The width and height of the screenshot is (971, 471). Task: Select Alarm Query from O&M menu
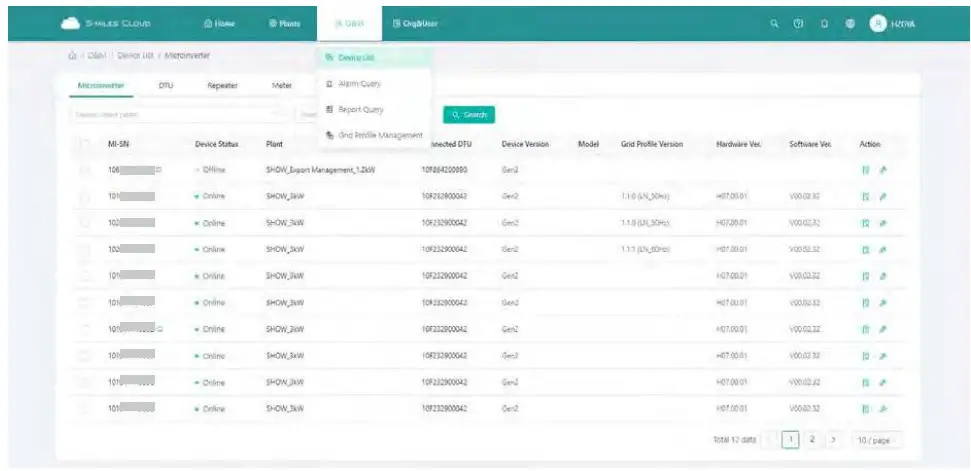point(373,84)
